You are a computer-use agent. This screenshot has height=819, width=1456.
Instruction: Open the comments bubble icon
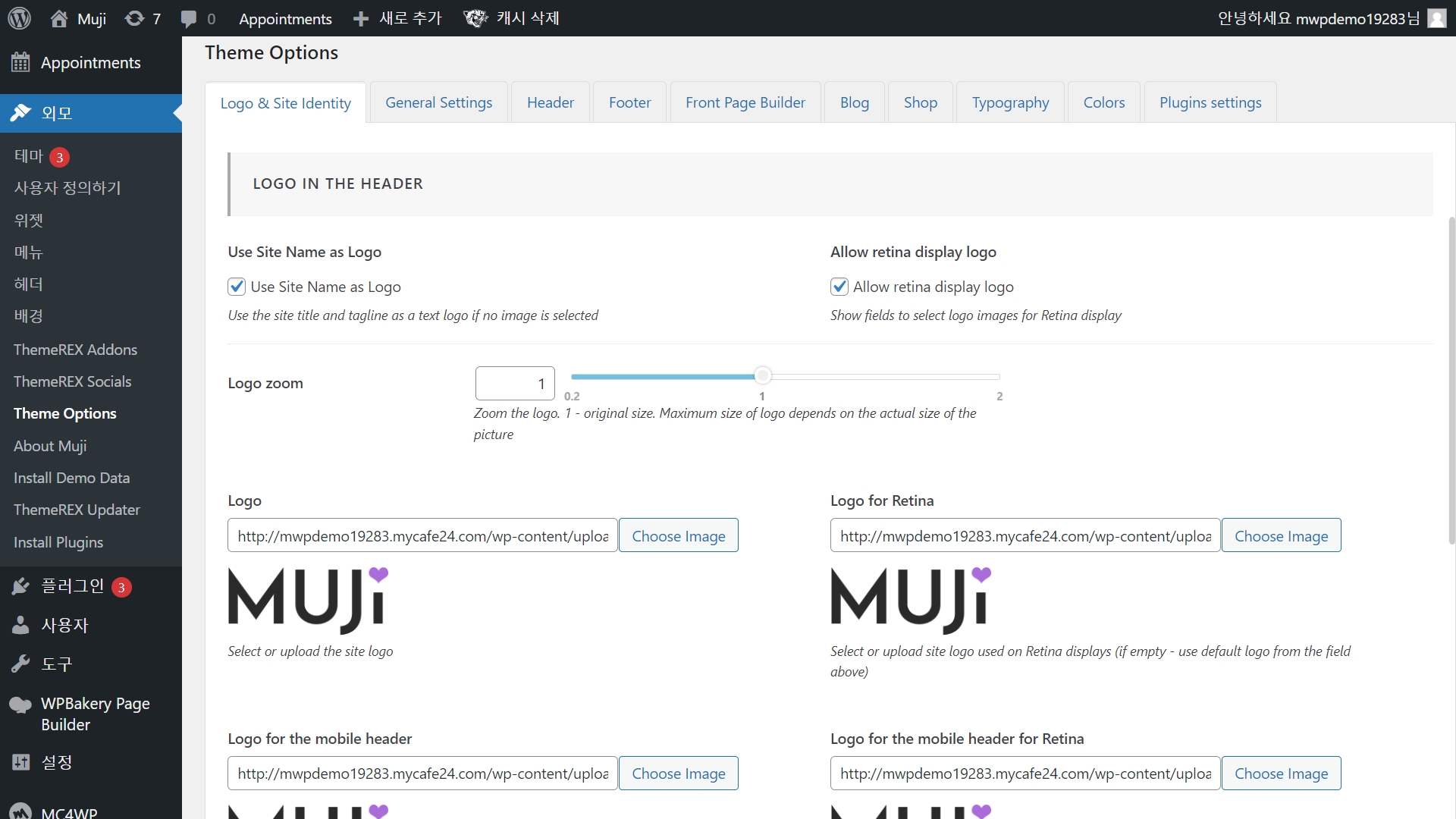(x=189, y=19)
